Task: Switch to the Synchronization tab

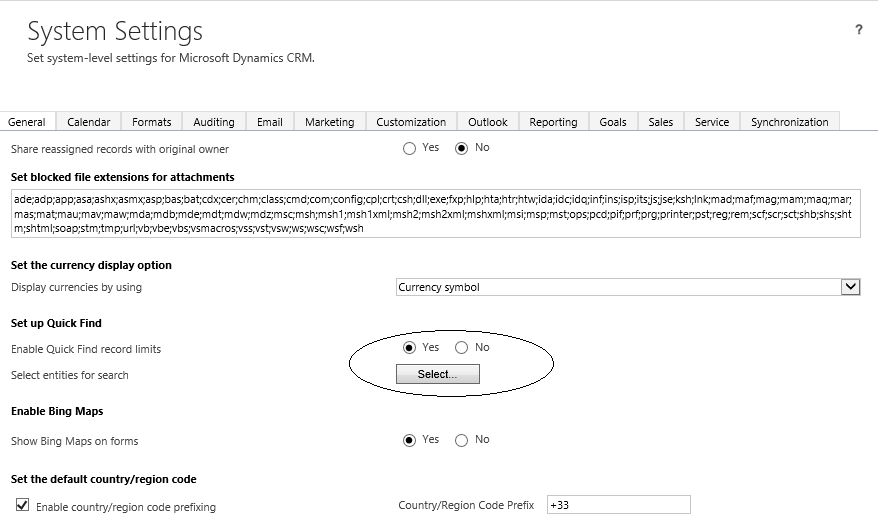Action: (789, 122)
